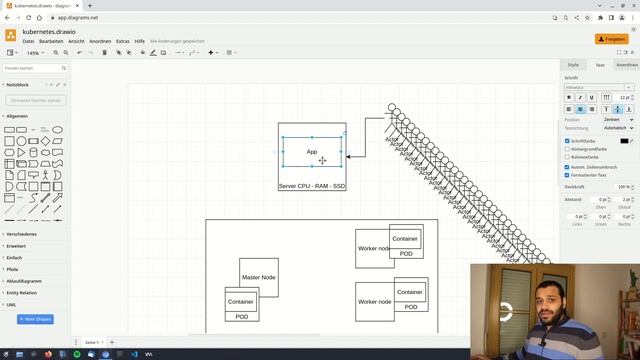
Task: Click the black font color swatch
Action: click(x=624, y=141)
